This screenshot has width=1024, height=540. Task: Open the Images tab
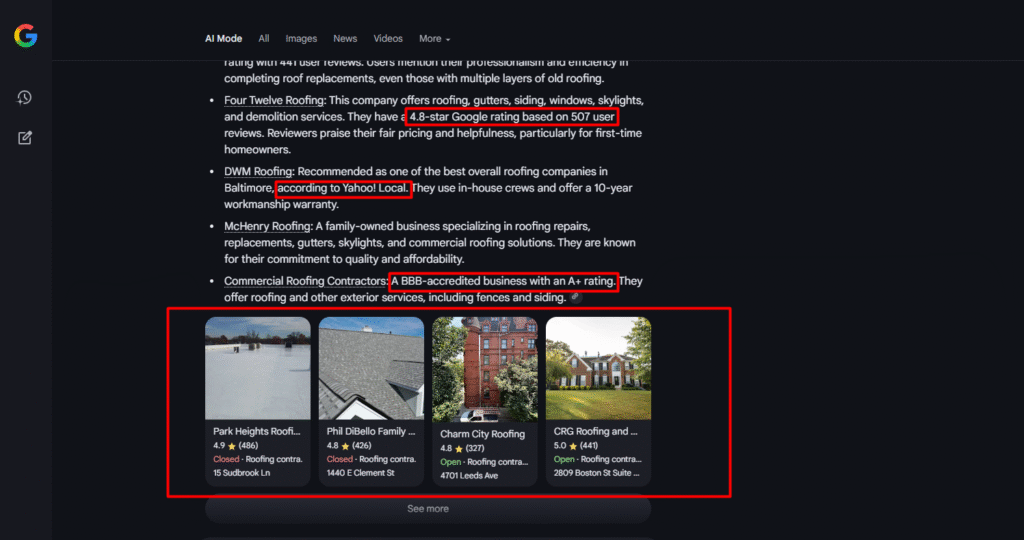(x=301, y=39)
